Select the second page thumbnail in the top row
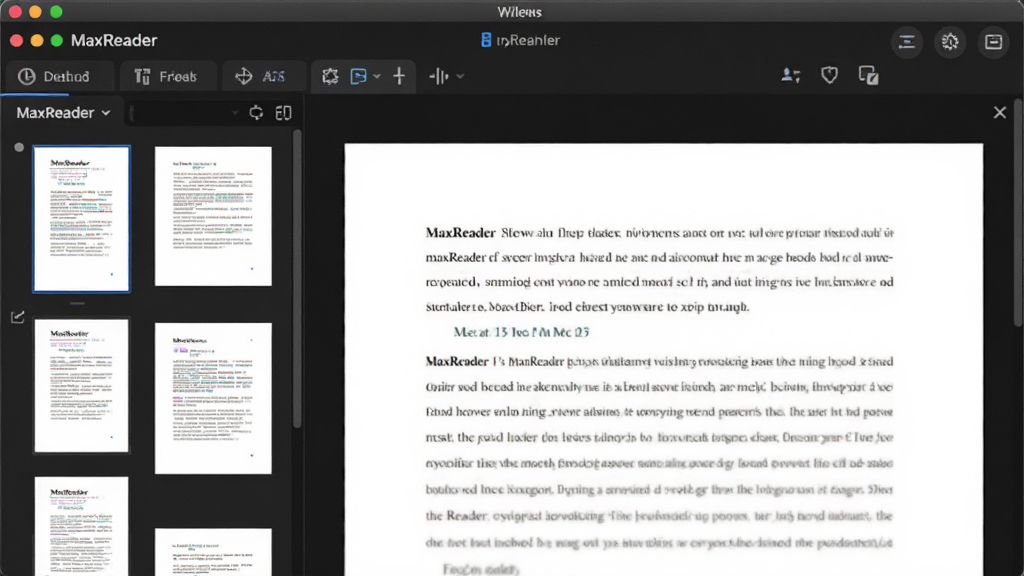The width and height of the screenshot is (1024, 576). (x=213, y=216)
